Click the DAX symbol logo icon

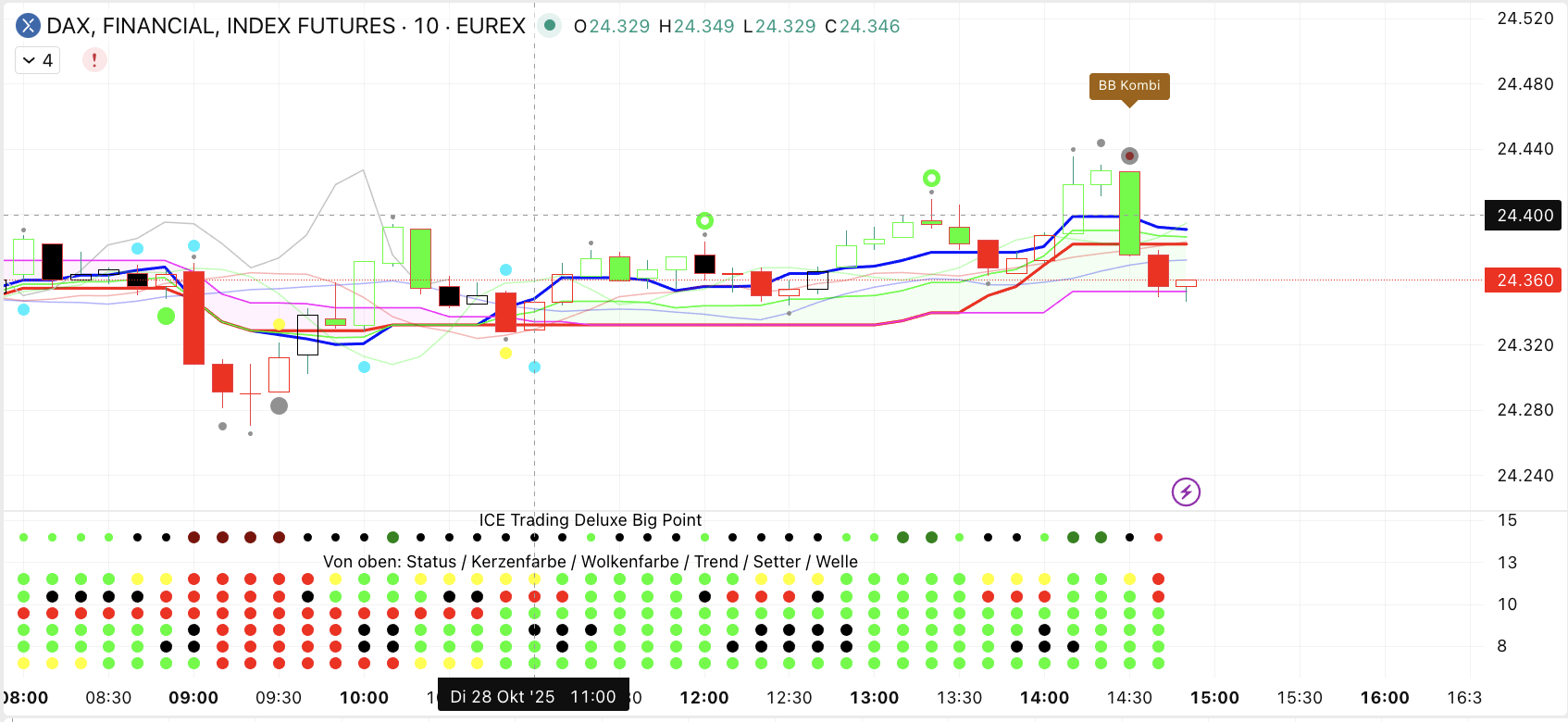29,26
